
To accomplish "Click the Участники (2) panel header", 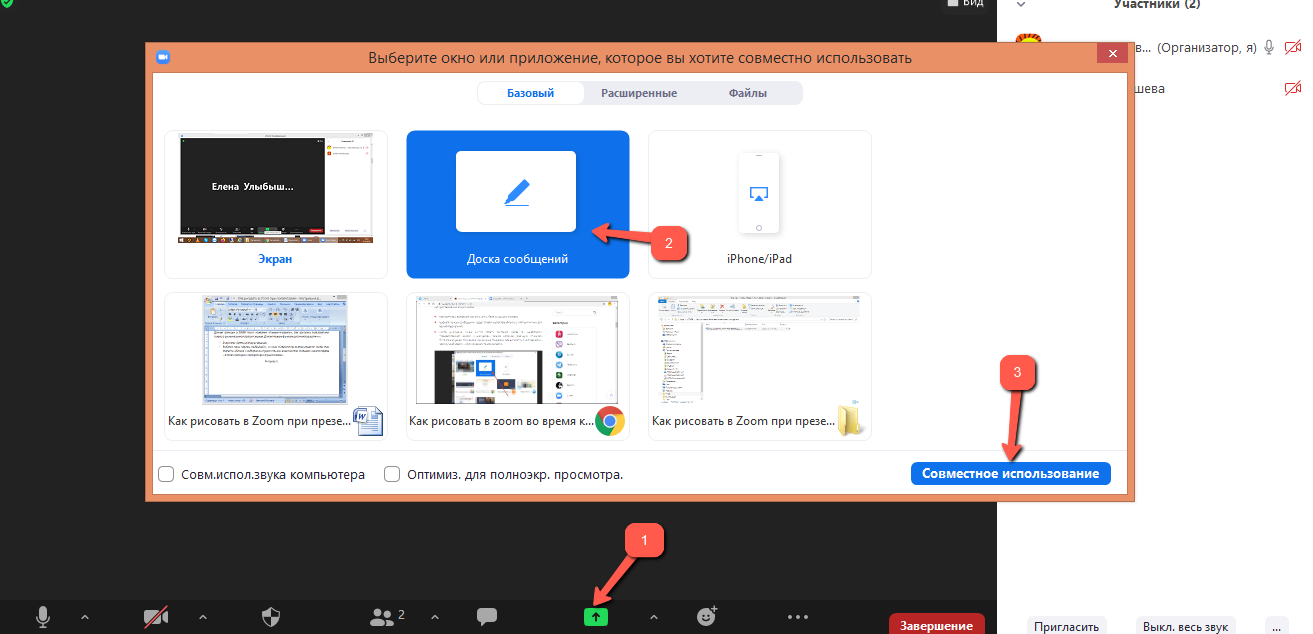I will (x=1158, y=5).
